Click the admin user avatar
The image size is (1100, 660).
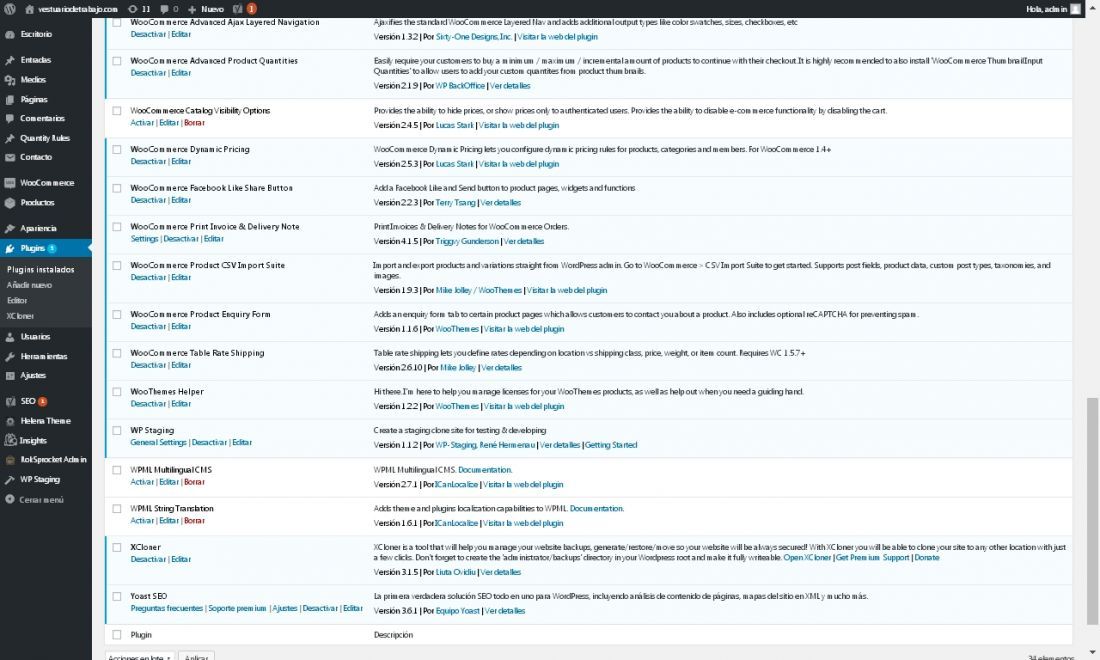coord(1075,9)
